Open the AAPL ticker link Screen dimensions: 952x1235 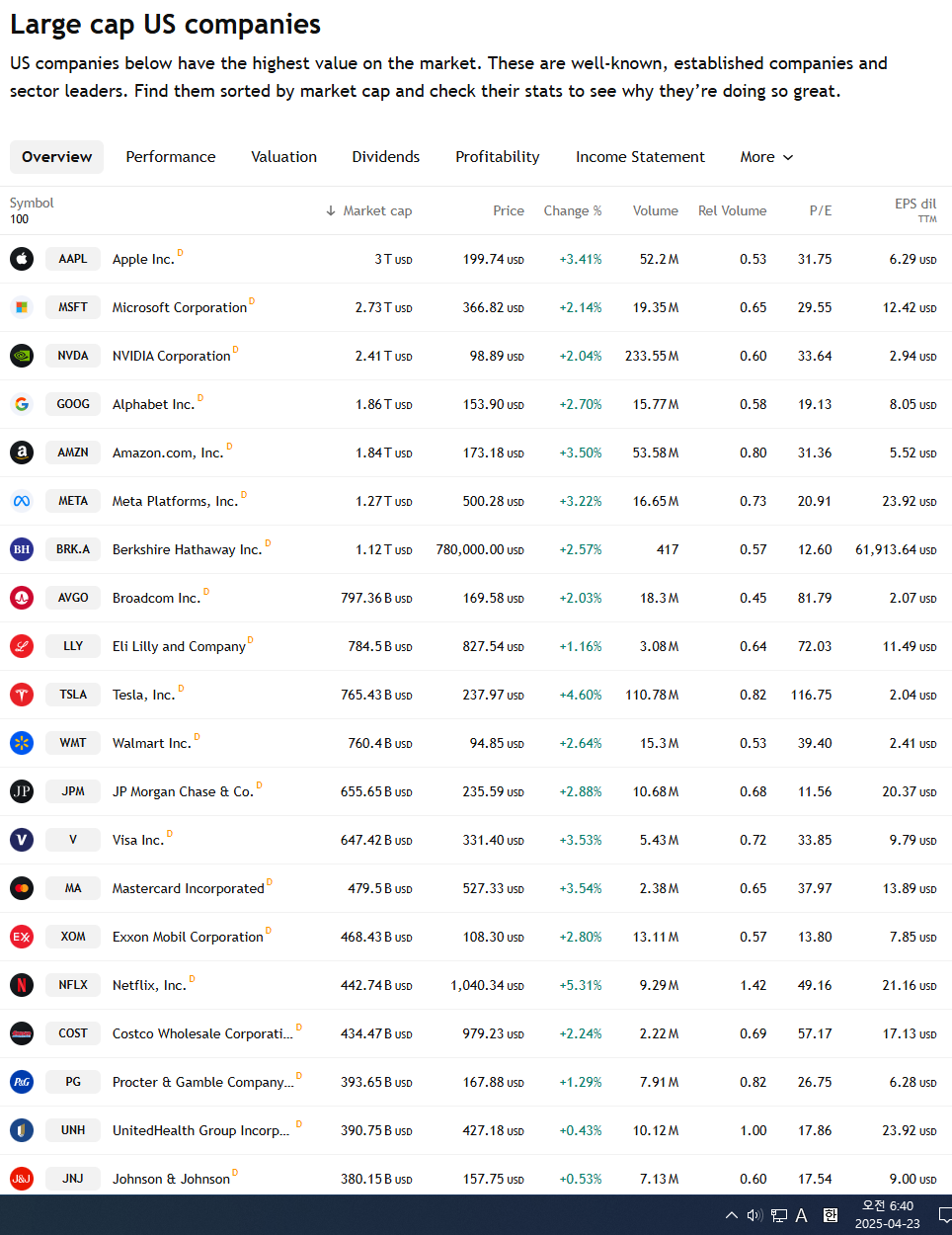pos(73,259)
